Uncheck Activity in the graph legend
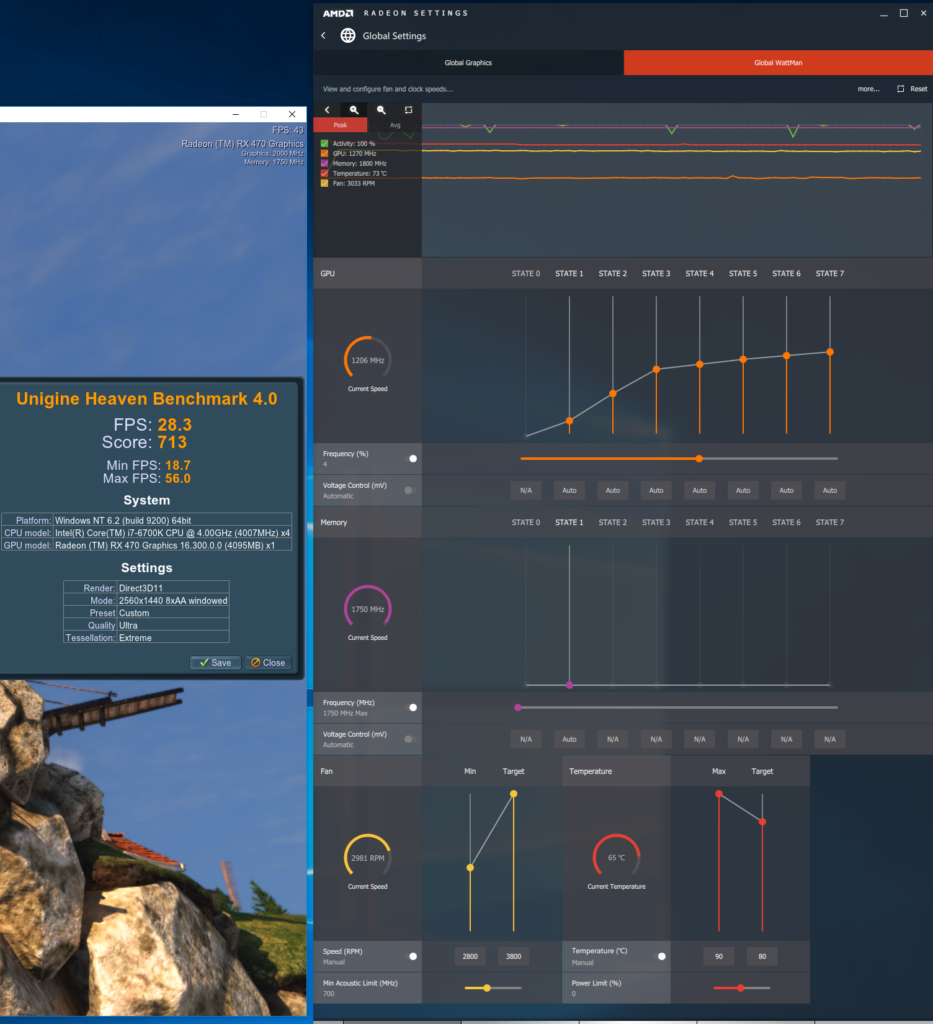 pyautogui.click(x=324, y=143)
